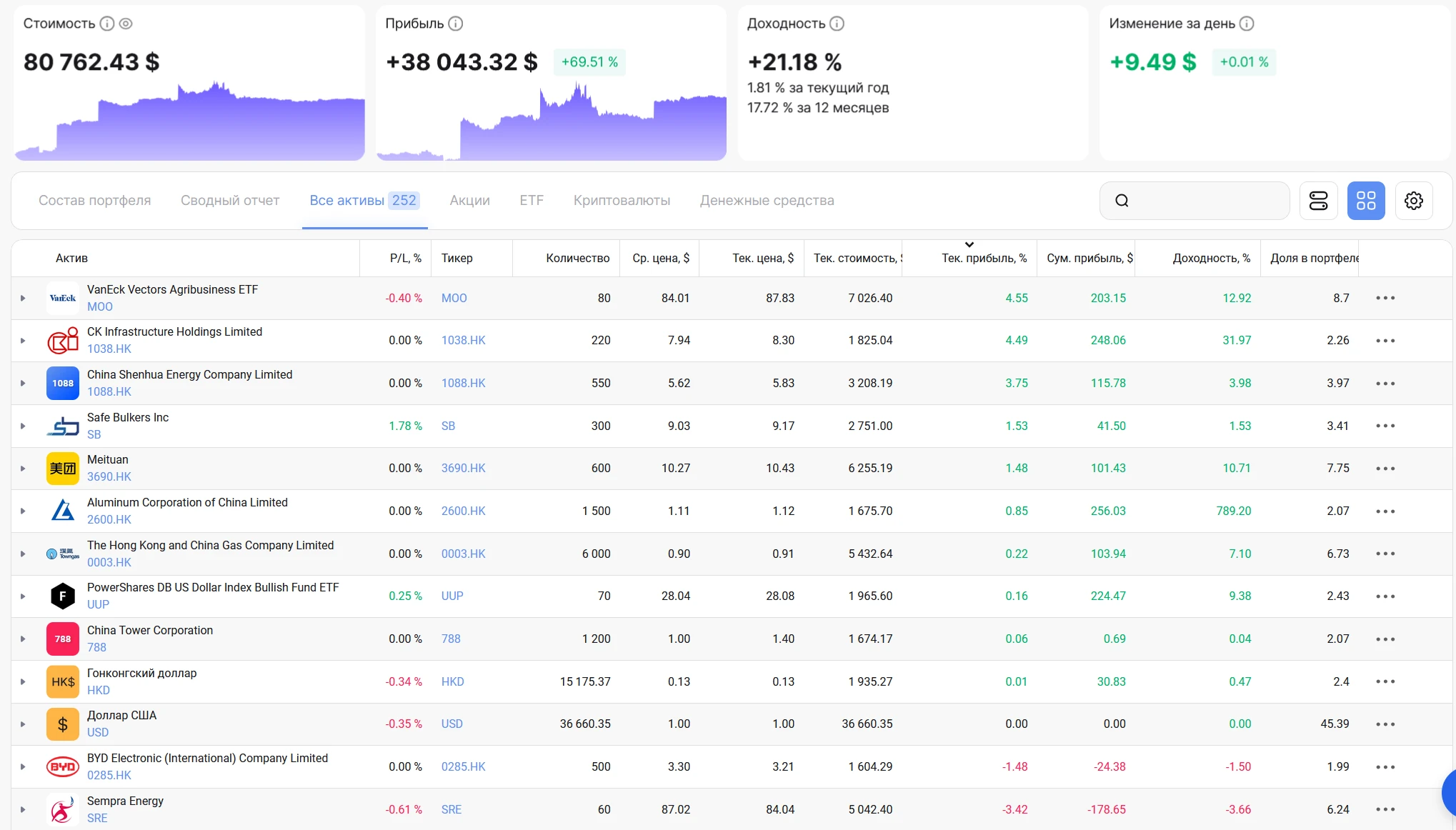Open the 0285.HK ticker link
Image resolution: width=1456 pixels, height=830 pixels.
(x=463, y=766)
